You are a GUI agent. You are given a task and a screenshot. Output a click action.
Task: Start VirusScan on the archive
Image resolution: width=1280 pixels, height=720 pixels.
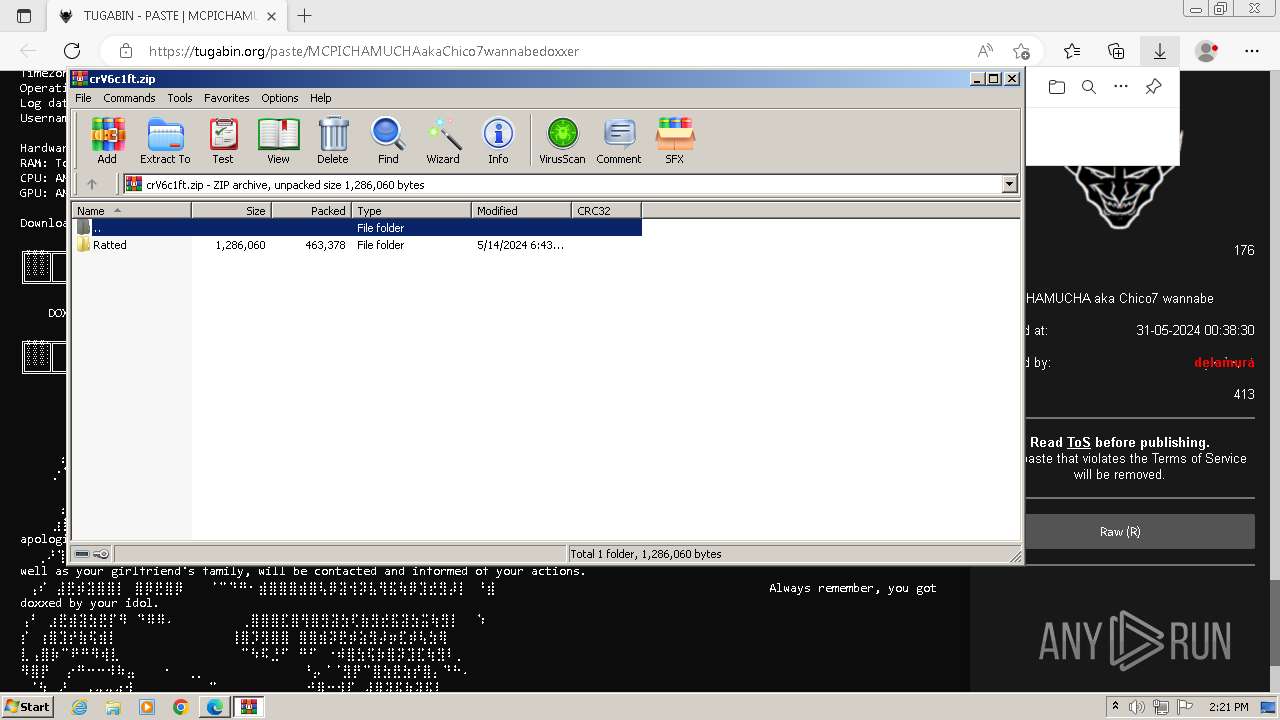562,141
